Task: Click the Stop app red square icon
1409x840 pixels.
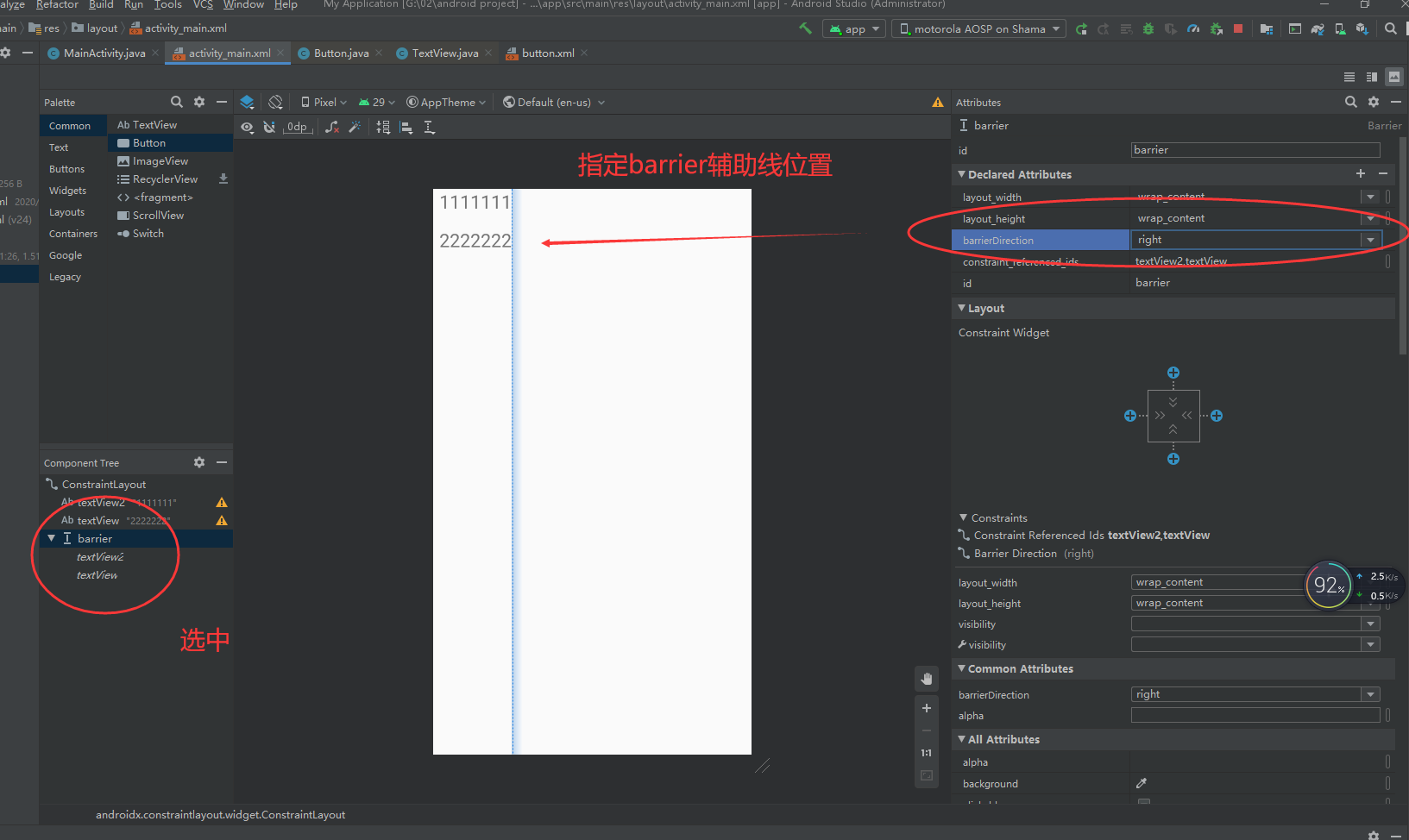Action: 1239,28
